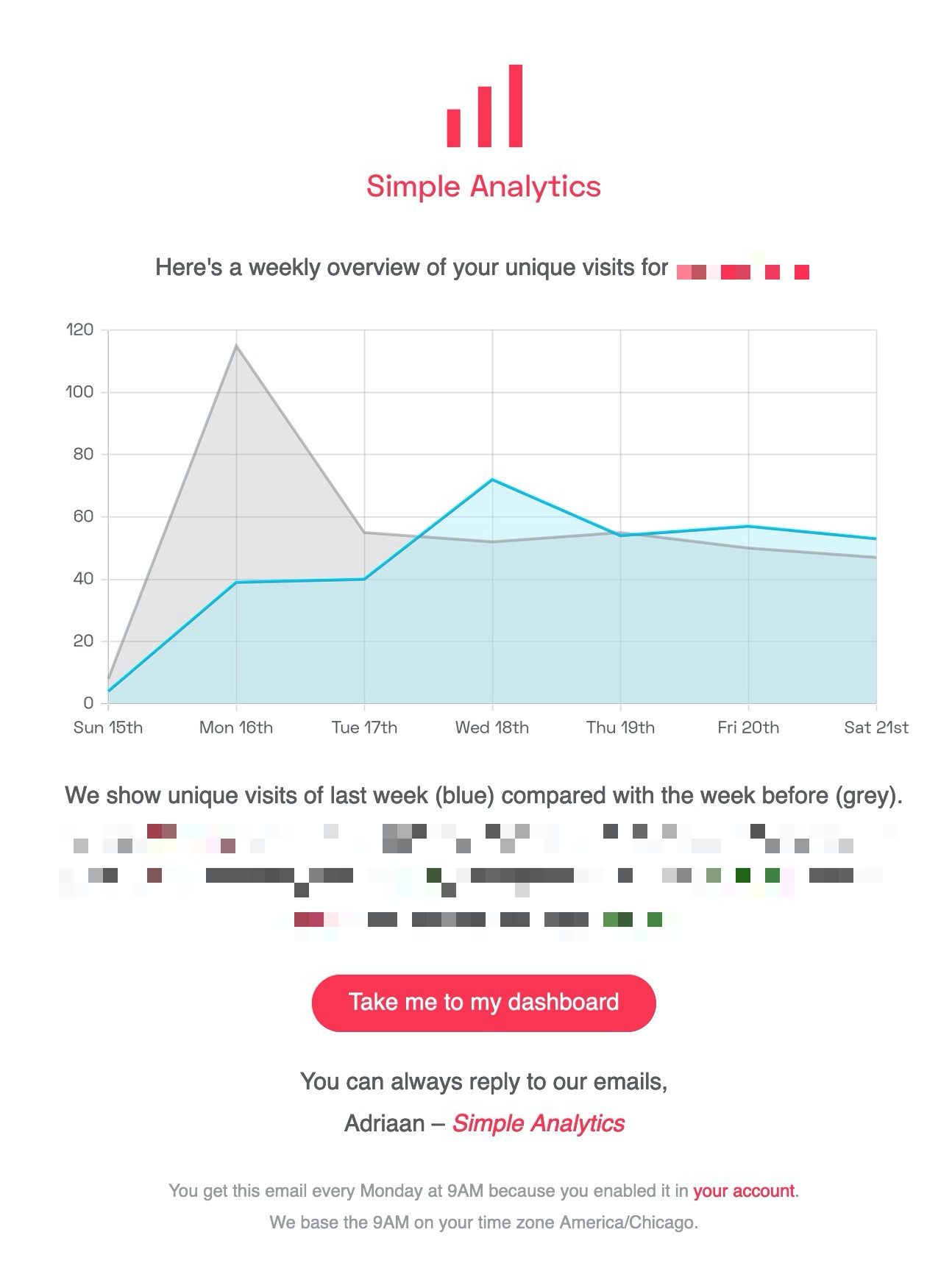Click the Sat 21st label on the x-axis

click(x=876, y=727)
